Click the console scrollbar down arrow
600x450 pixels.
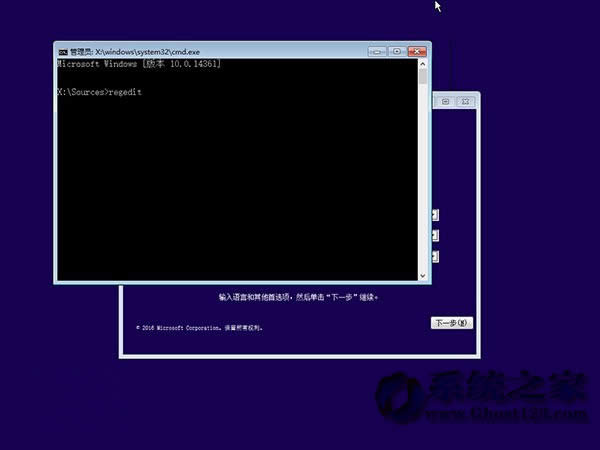click(x=424, y=275)
